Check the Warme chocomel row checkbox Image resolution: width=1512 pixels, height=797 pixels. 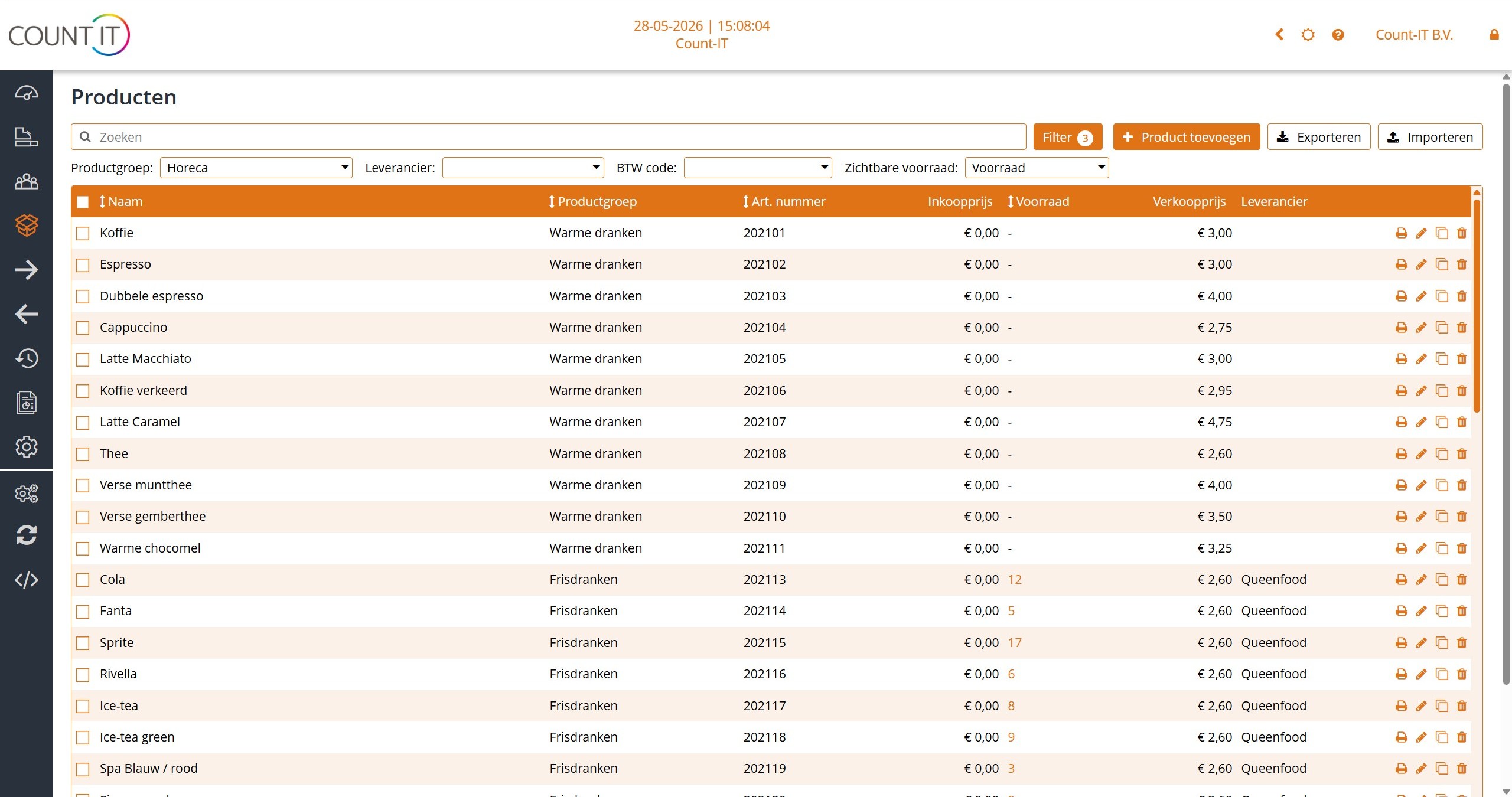click(x=83, y=548)
